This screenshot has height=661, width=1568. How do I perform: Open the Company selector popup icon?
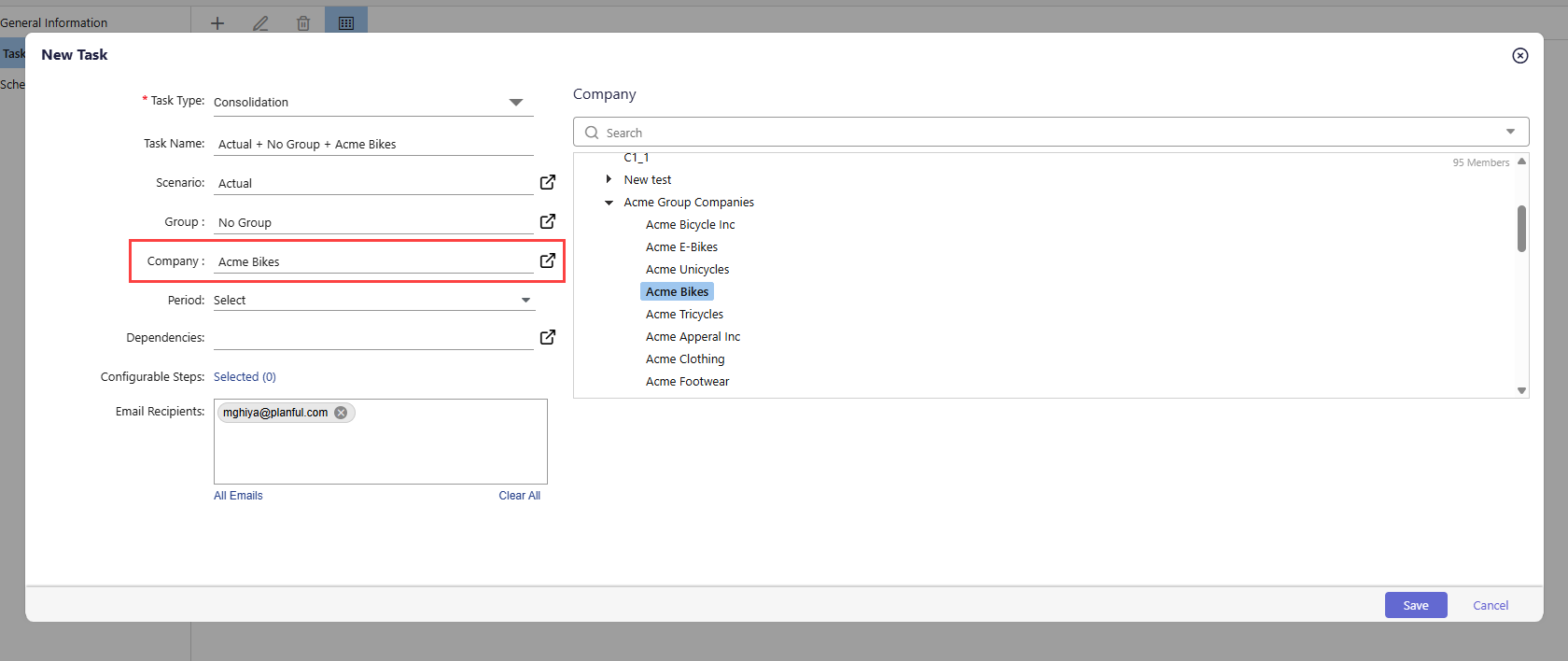pos(548,260)
